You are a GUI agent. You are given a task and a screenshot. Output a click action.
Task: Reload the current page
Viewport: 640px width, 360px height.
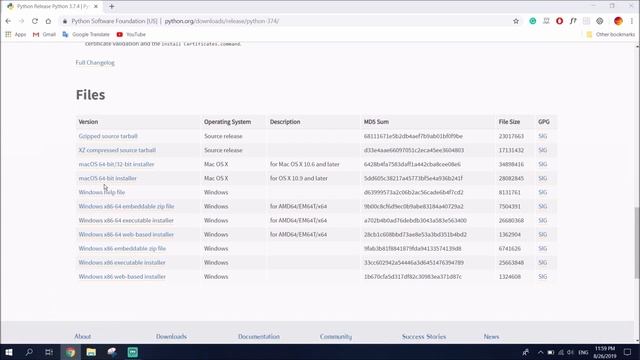tap(35, 21)
